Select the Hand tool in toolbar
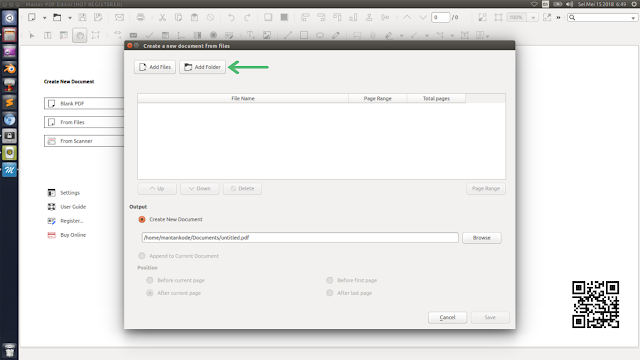 [x=80, y=35]
